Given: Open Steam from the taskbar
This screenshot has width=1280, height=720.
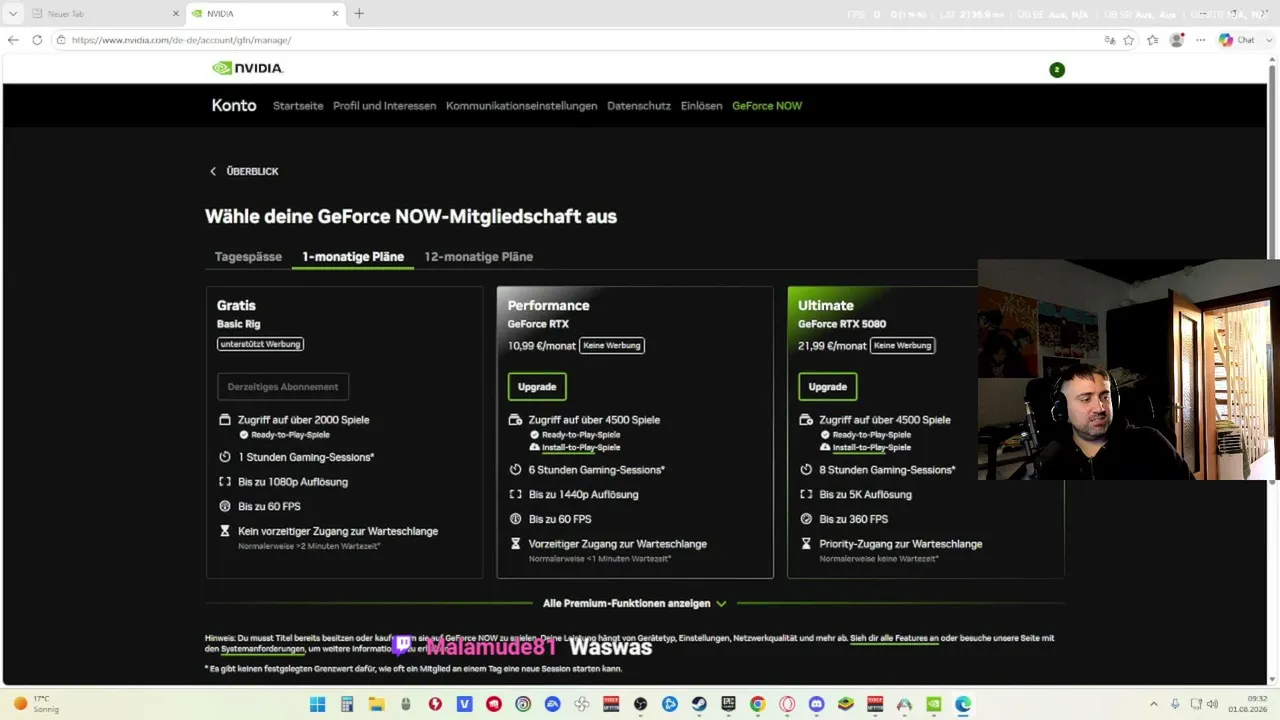Looking at the screenshot, I should [x=699, y=704].
